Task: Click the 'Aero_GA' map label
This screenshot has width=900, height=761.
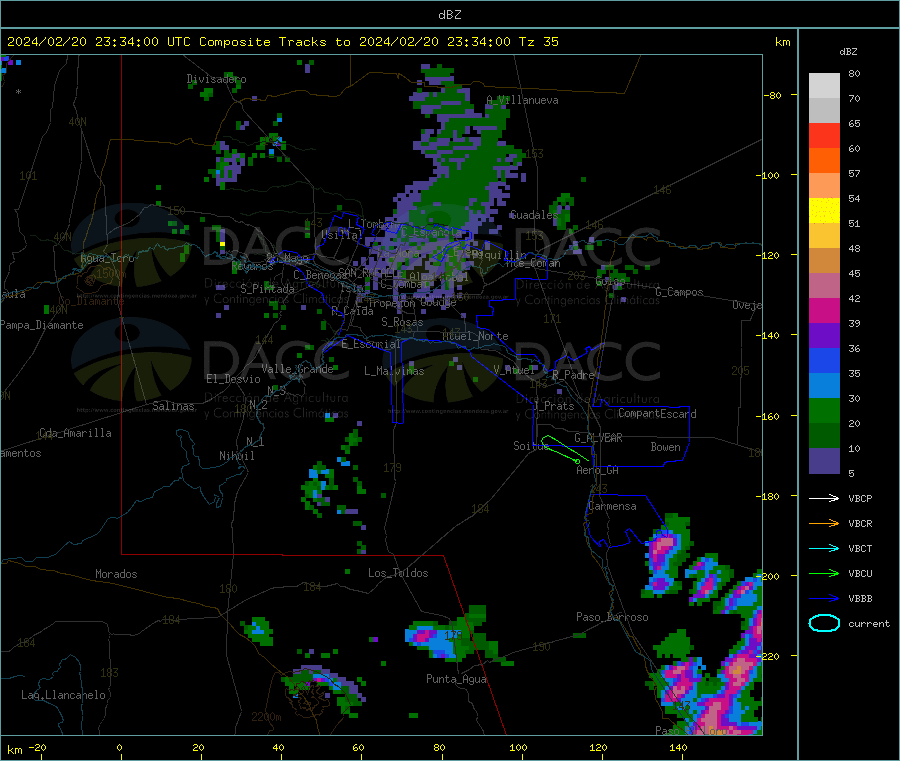Action: pos(598,470)
